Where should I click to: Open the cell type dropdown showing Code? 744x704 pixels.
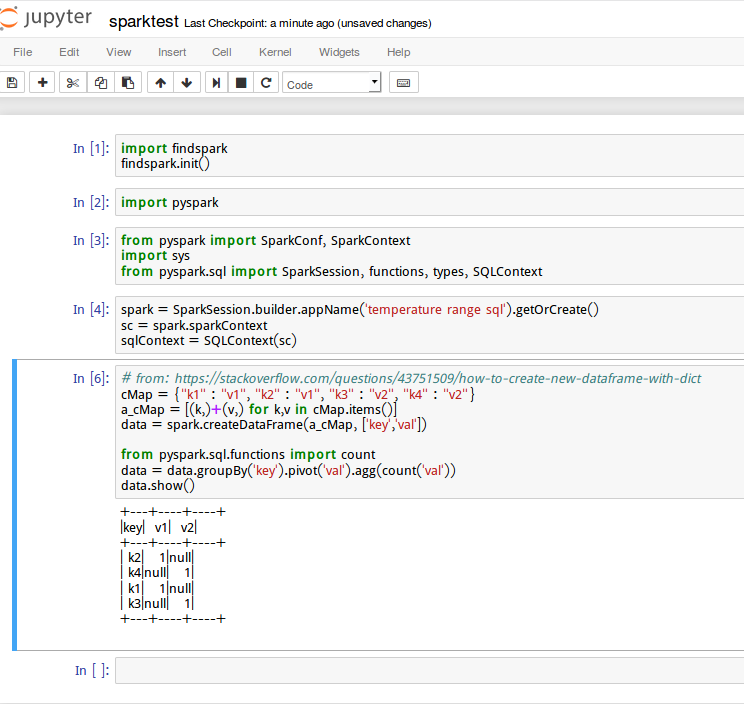click(332, 83)
